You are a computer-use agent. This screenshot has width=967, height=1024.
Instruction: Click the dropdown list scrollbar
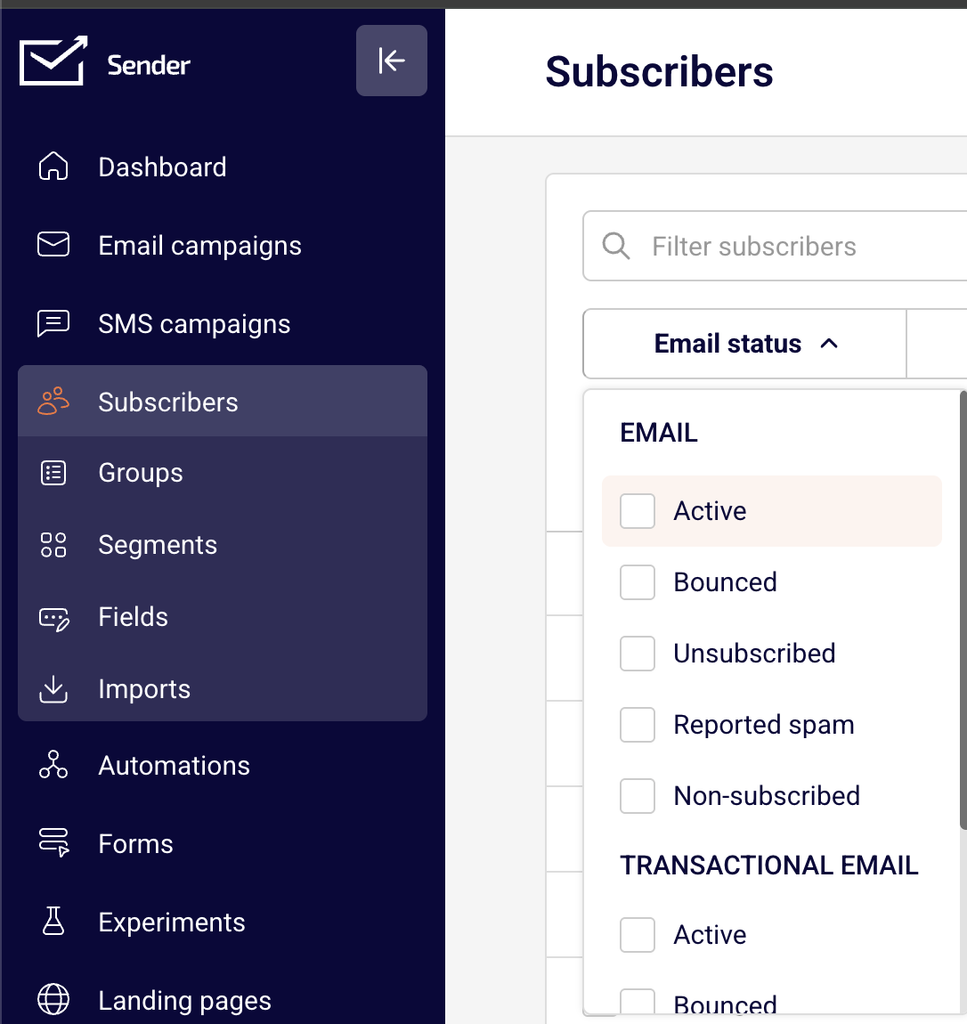click(x=963, y=610)
